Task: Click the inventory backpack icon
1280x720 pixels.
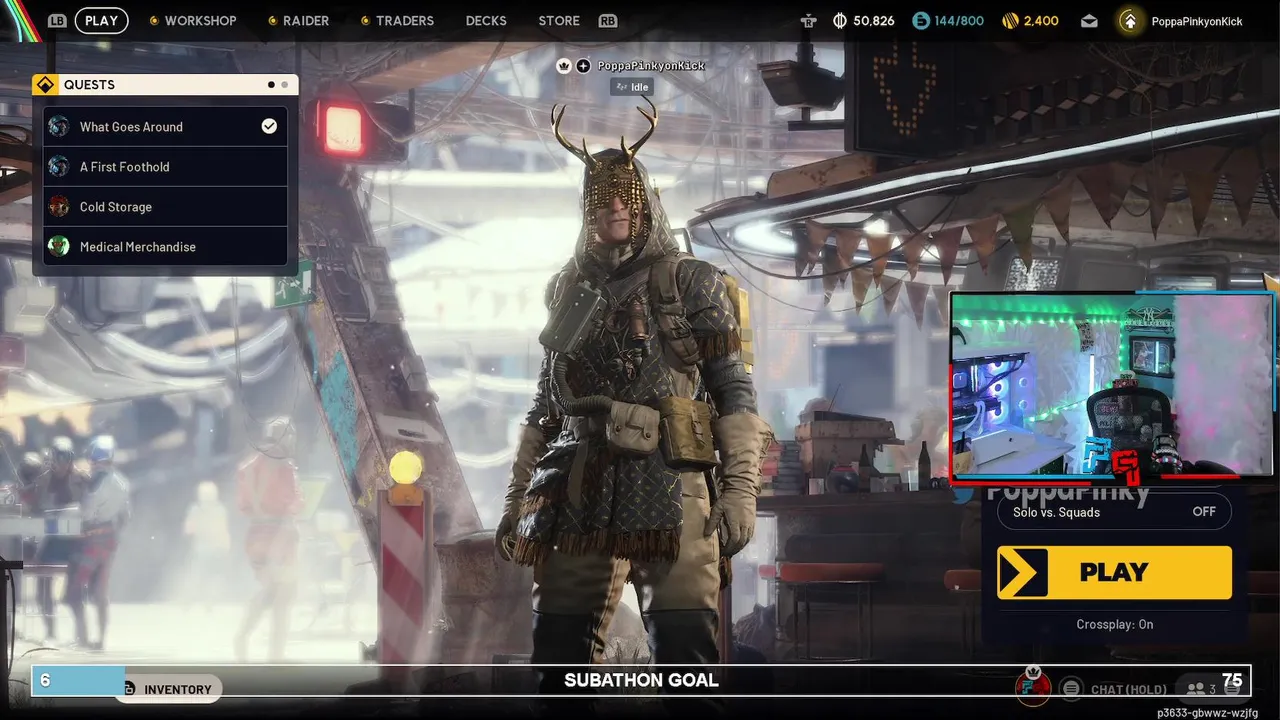Action: tap(129, 689)
